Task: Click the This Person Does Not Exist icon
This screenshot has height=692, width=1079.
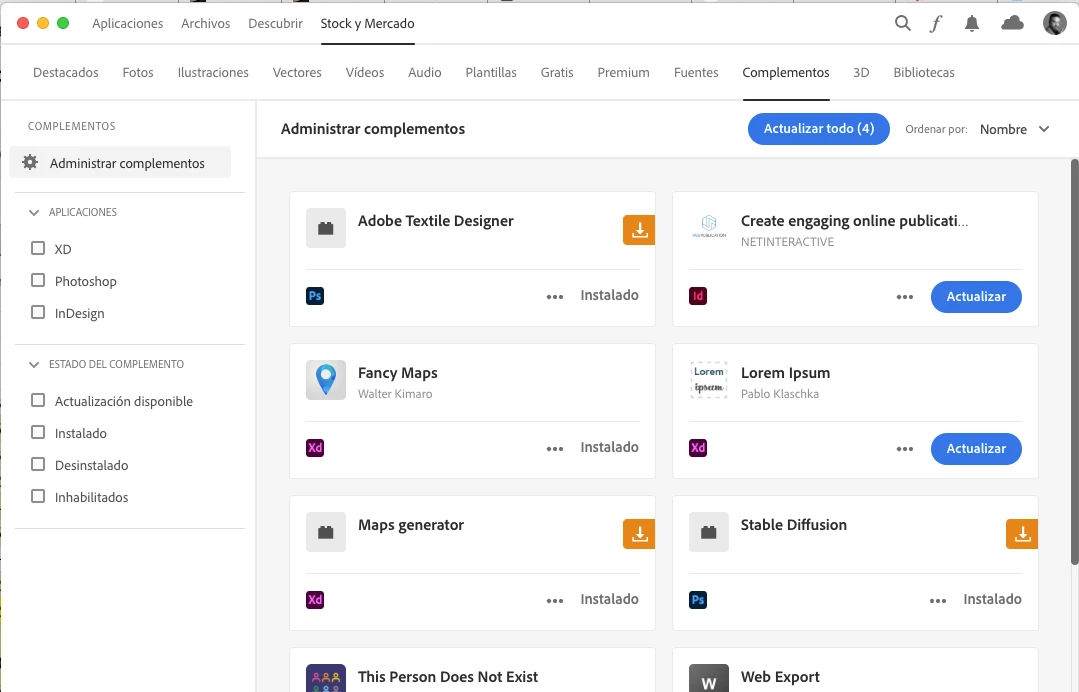Action: [326, 678]
